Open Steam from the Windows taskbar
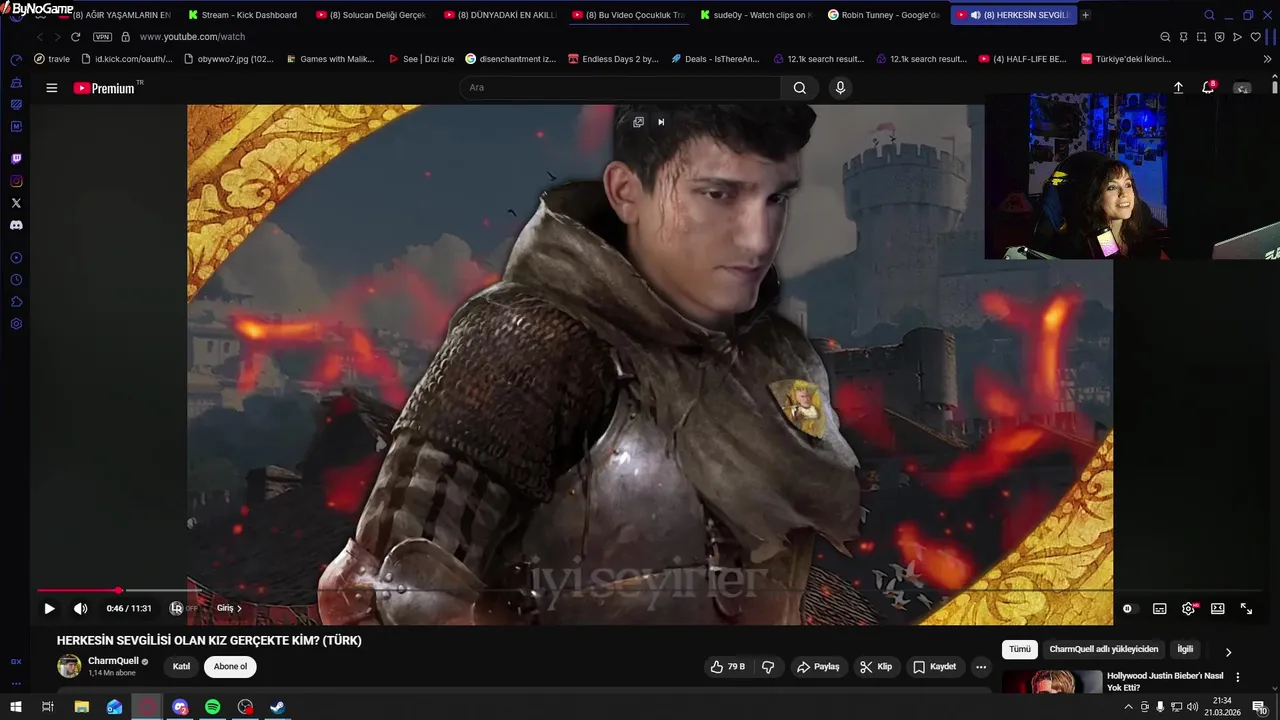Image resolution: width=1280 pixels, height=720 pixels. (278, 707)
